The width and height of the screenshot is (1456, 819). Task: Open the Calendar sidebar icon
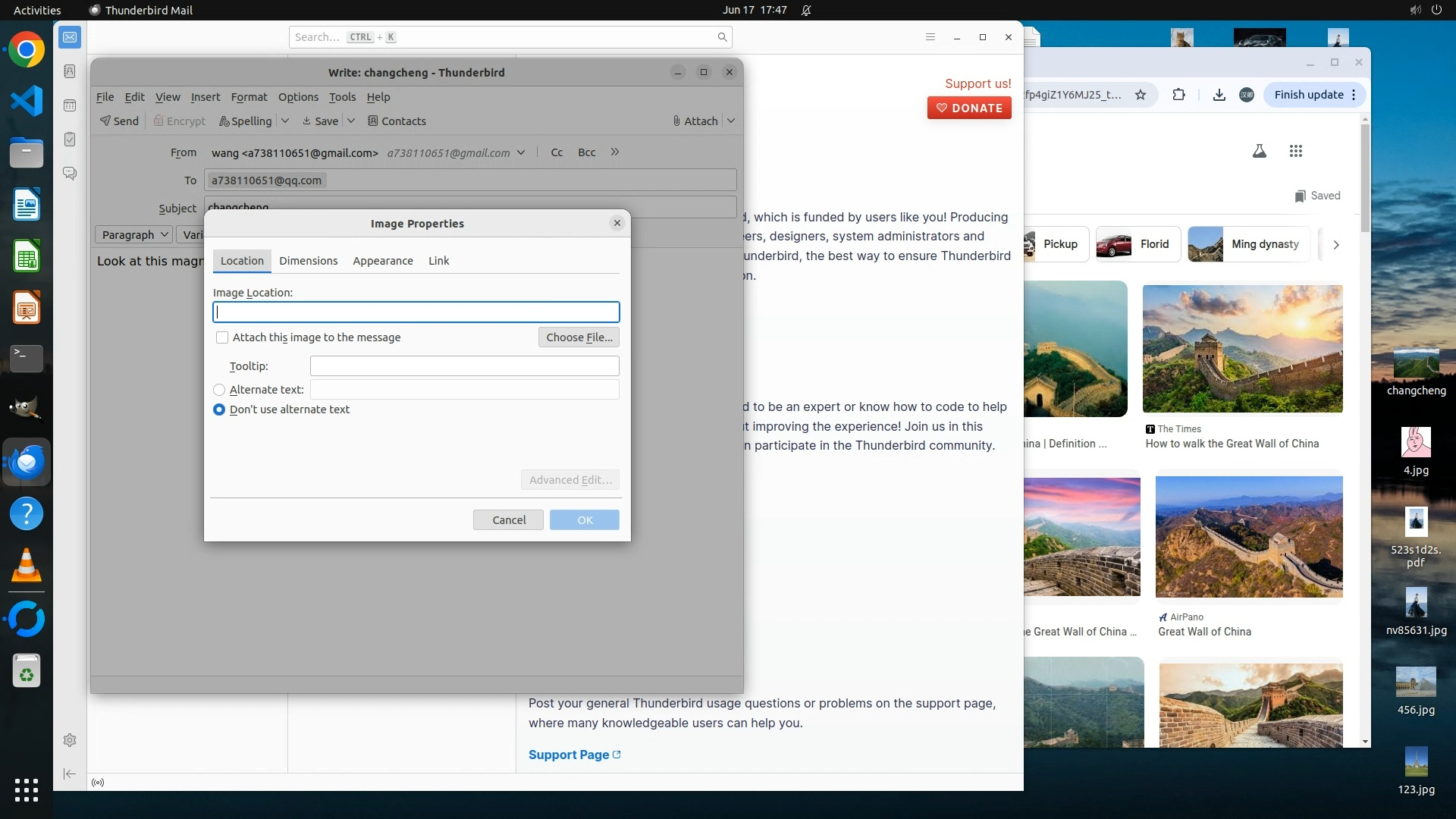tap(70, 105)
